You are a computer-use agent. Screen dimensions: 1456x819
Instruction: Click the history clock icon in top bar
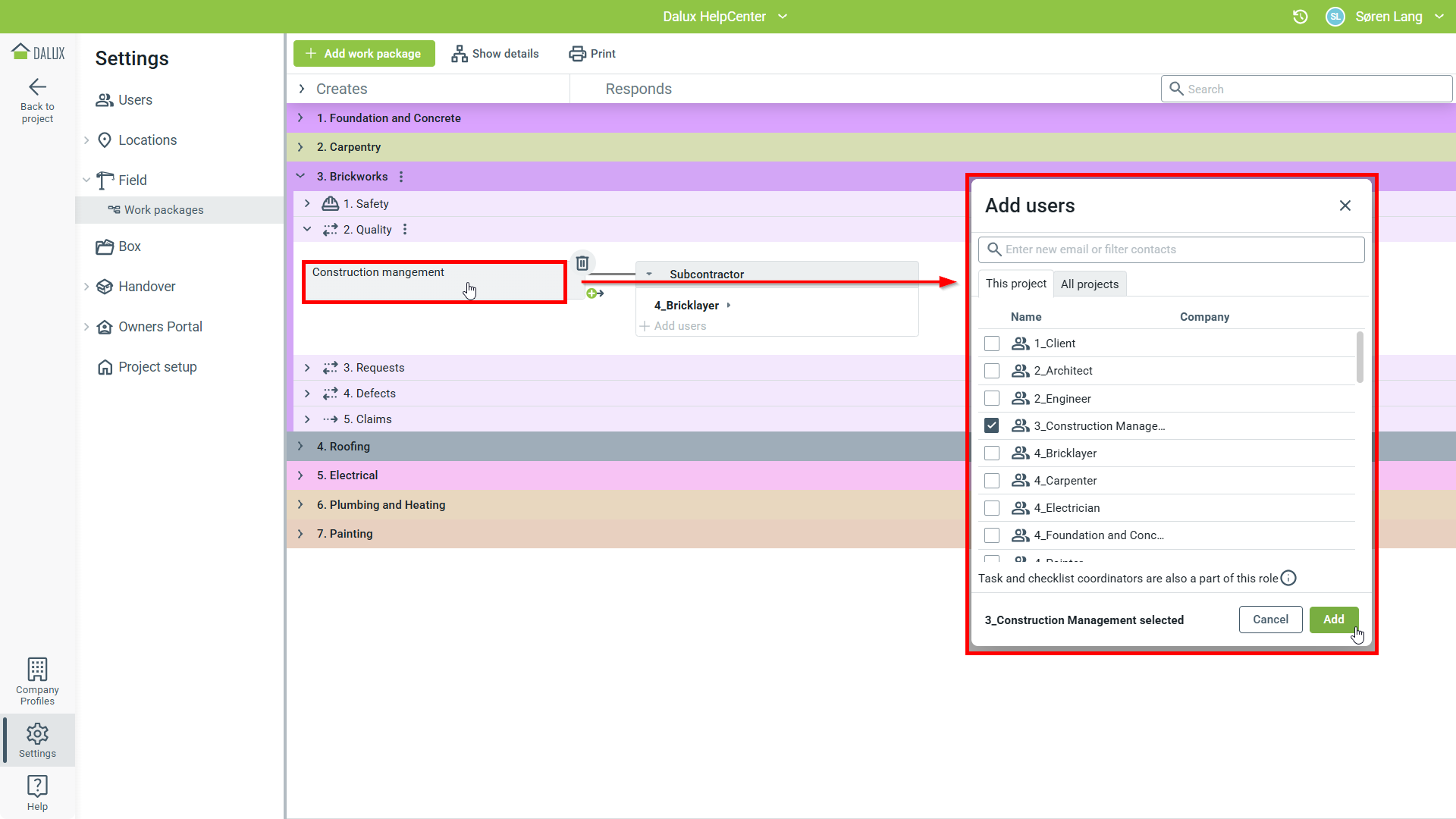(x=1300, y=17)
